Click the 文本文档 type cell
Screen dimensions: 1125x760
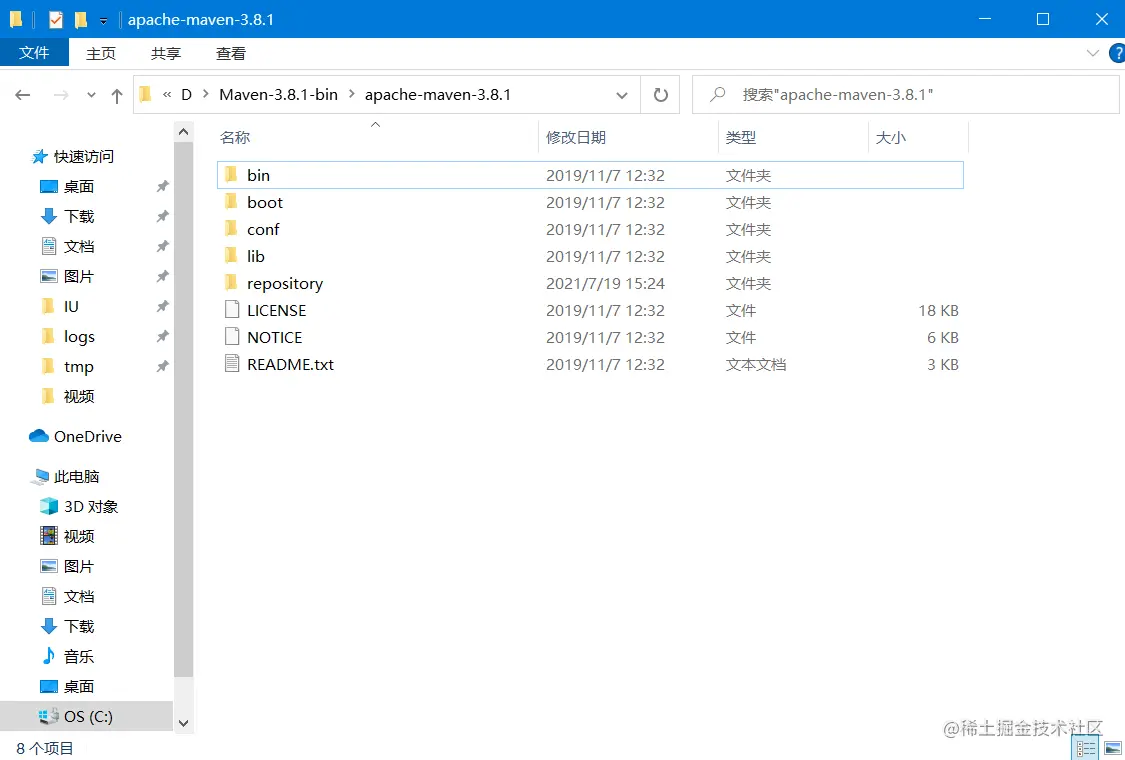point(756,365)
